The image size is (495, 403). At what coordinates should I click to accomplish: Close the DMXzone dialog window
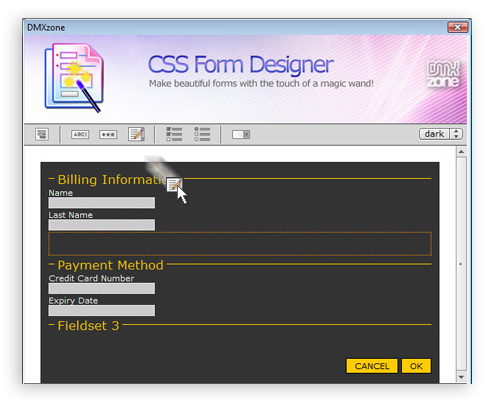coord(458,27)
